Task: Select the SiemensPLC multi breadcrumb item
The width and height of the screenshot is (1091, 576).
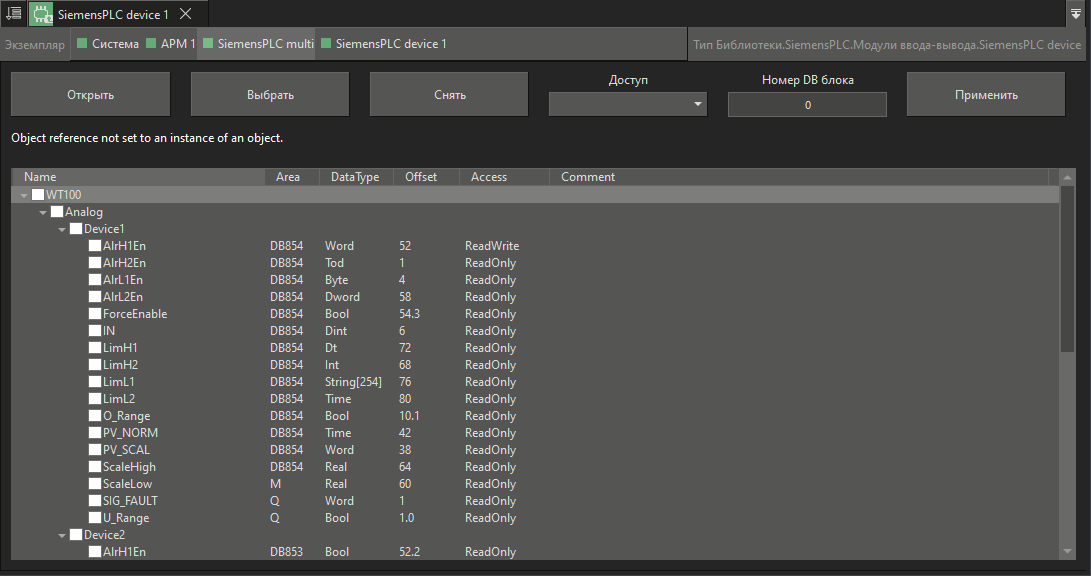Action: click(x=258, y=44)
